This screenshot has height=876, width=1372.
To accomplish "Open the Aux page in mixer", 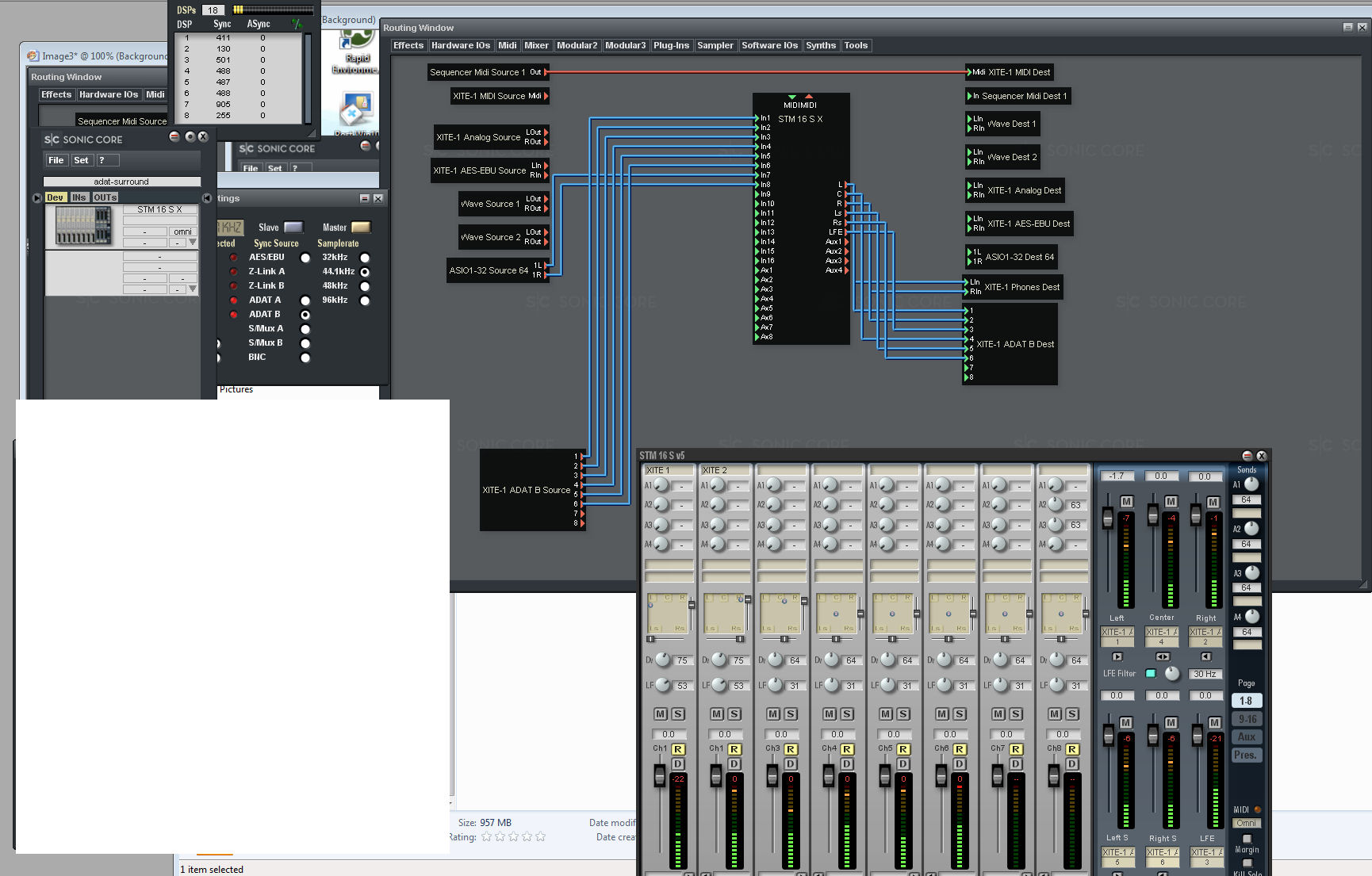I will point(1247,737).
